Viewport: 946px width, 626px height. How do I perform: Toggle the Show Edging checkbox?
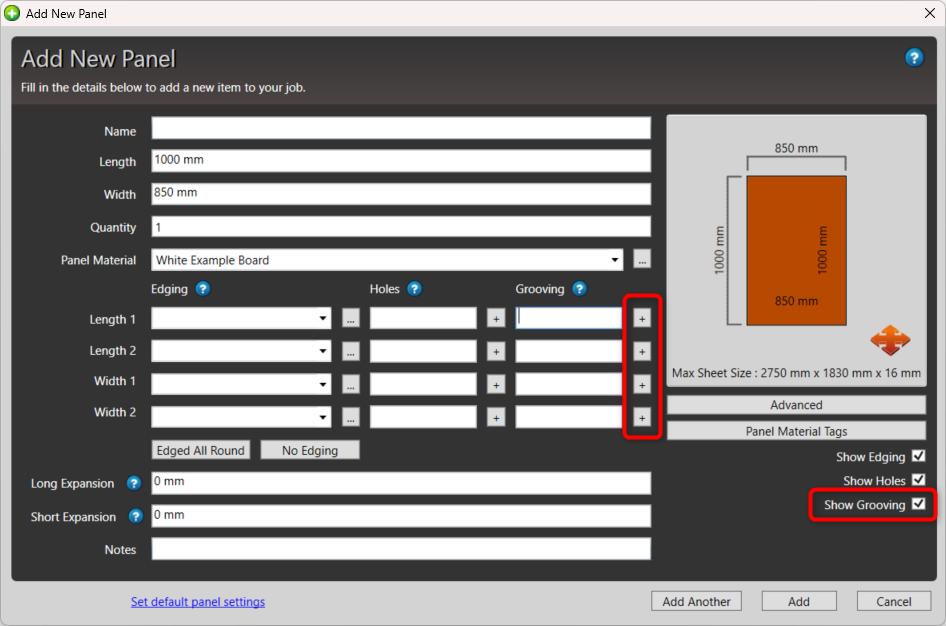click(918, 456)
